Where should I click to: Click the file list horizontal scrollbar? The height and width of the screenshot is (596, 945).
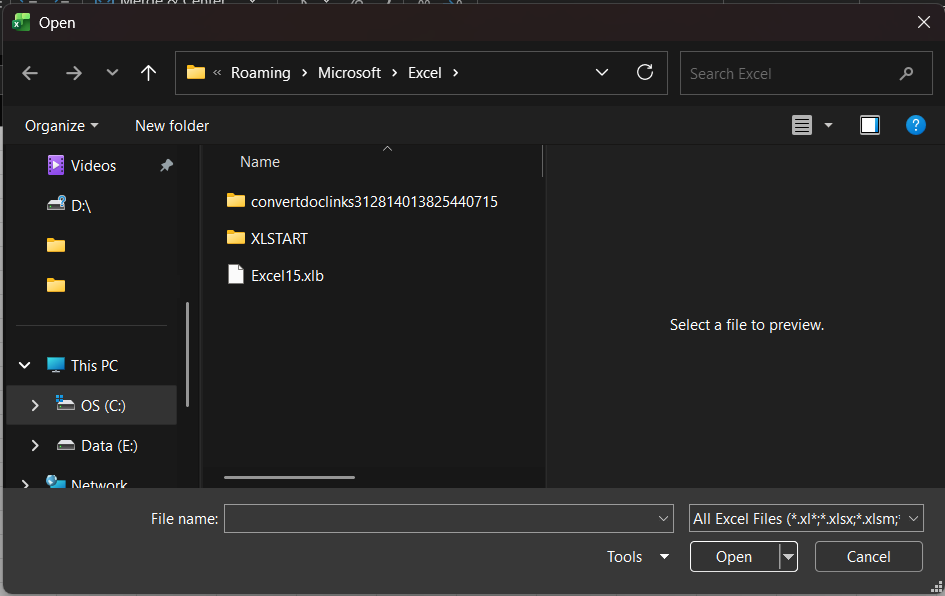(x=289, y=477)
